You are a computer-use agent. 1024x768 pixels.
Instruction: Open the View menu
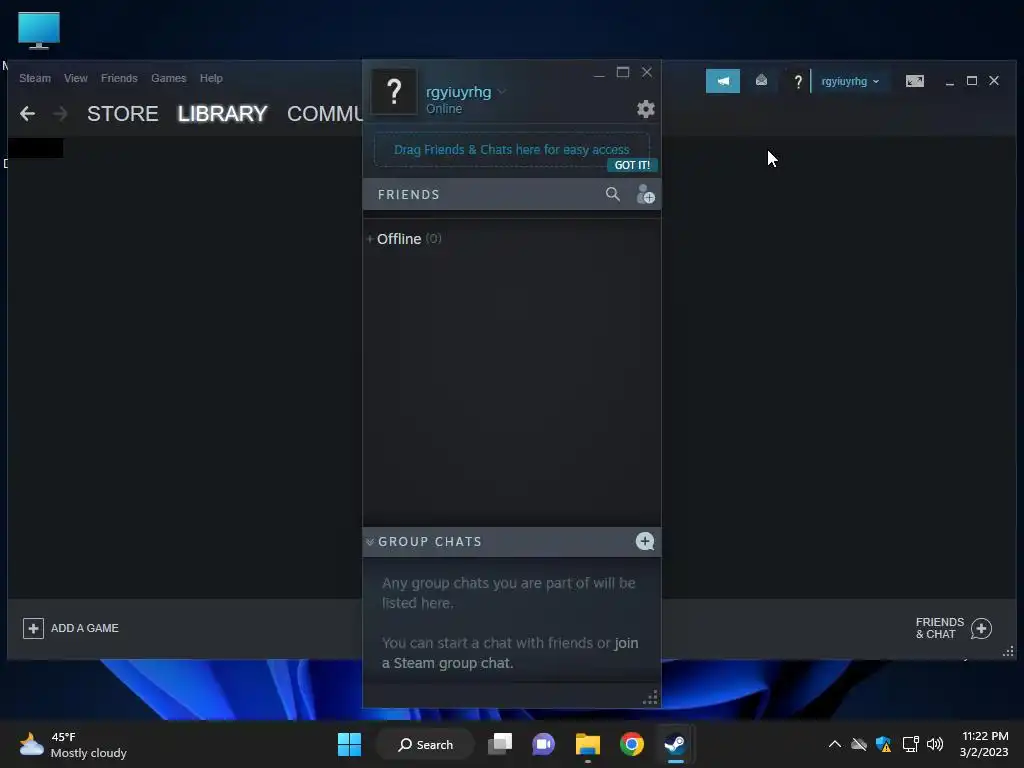76,78
